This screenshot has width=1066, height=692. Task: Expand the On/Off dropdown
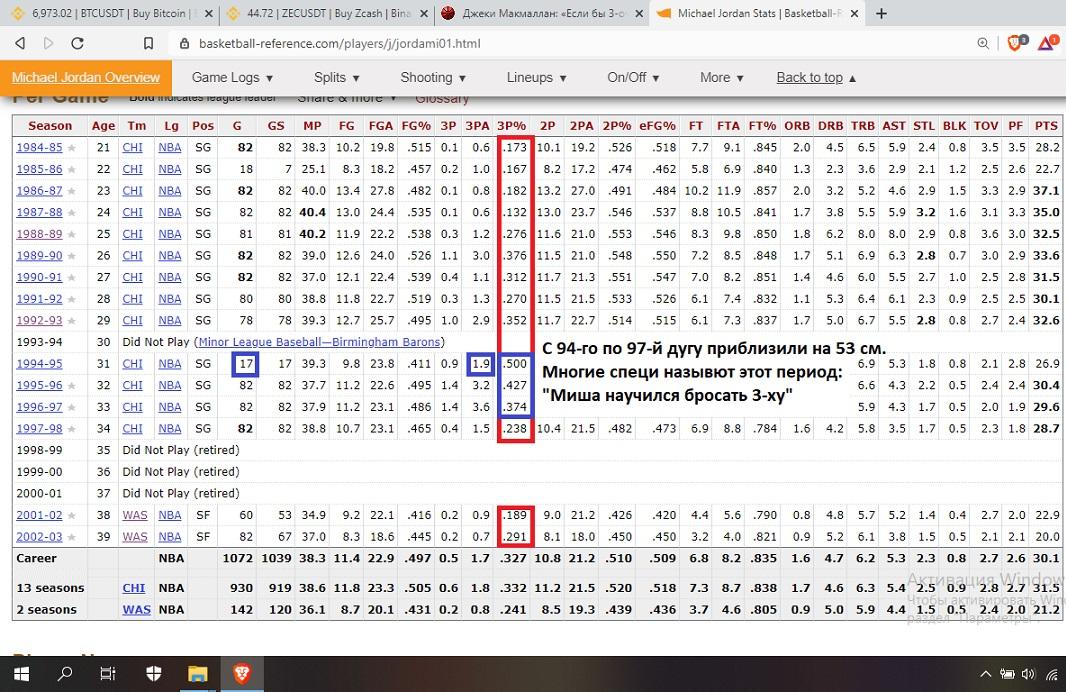pyautogui.click(x=633, y=77)
